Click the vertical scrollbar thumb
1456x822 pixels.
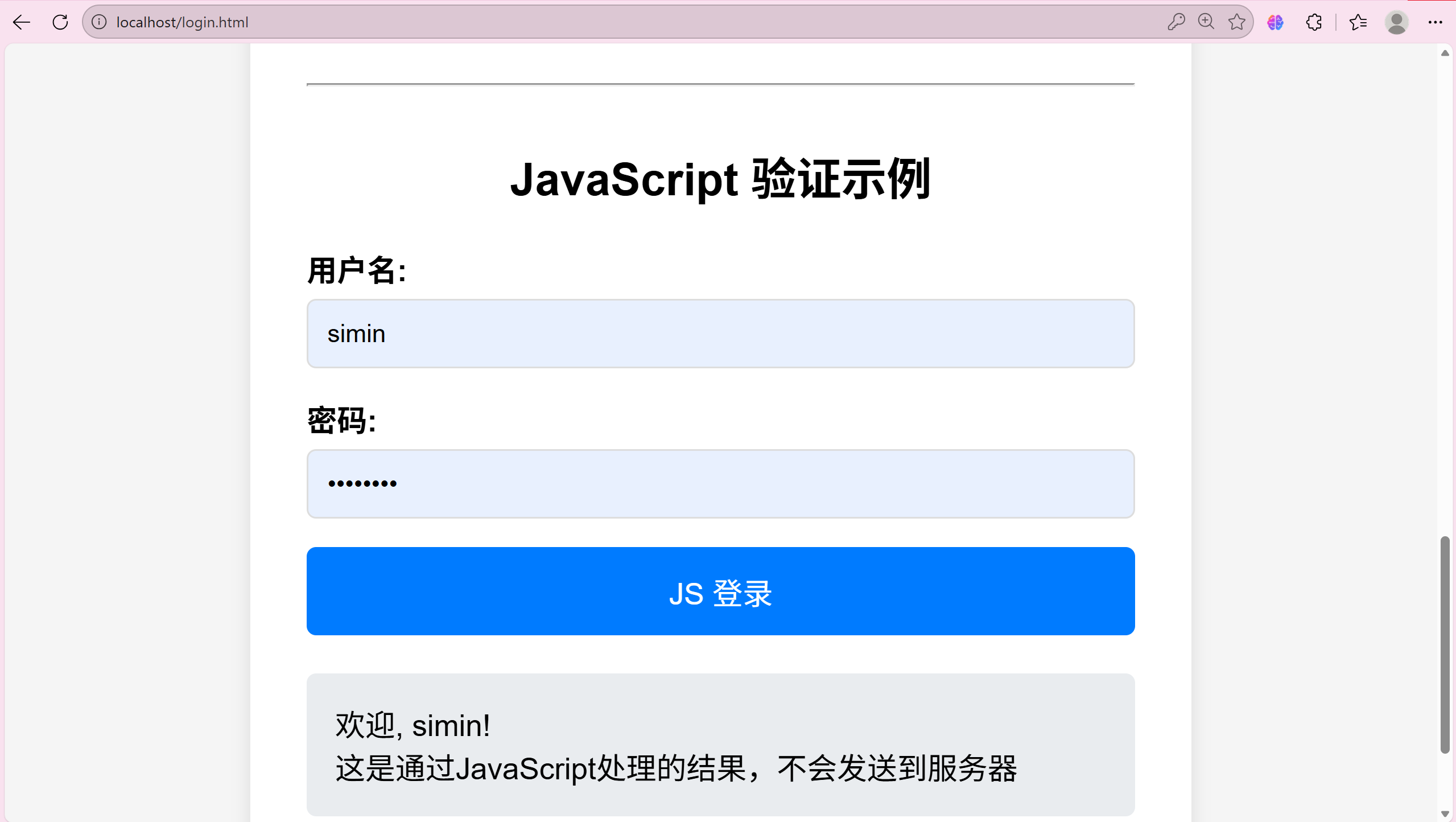coord(1445,644)
